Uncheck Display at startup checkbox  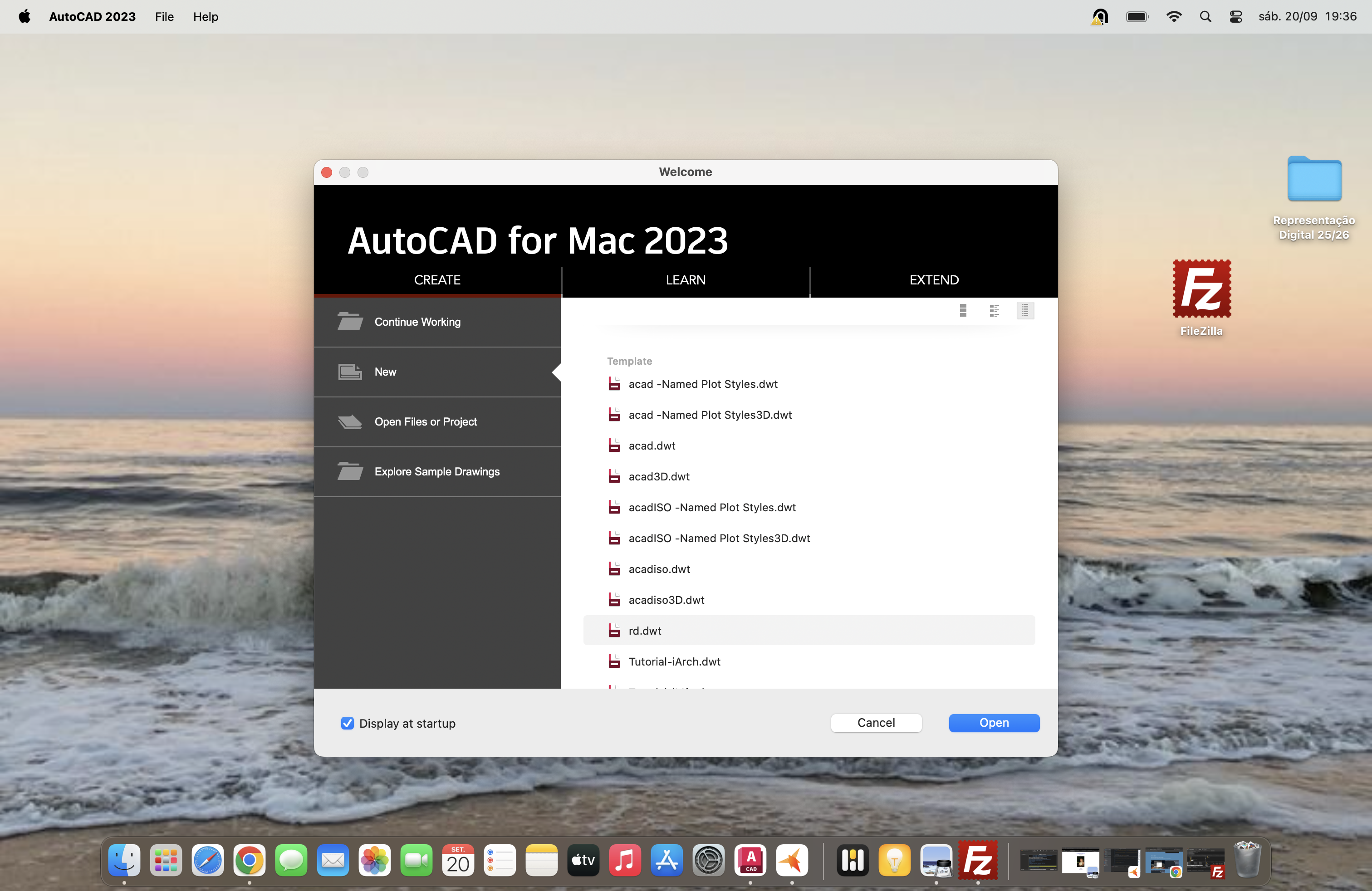click(347, 723)
